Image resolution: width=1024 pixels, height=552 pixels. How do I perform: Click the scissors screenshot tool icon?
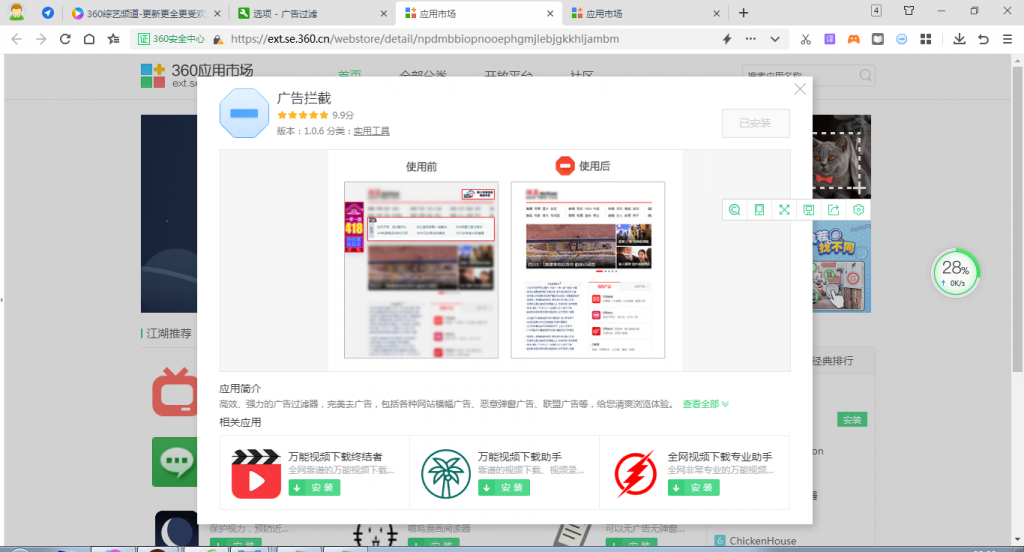point(805,39)
